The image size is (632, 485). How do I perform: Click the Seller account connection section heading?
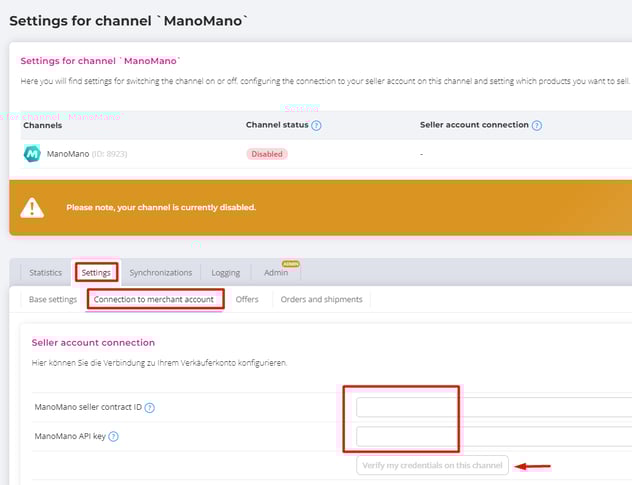pos(93,343)
